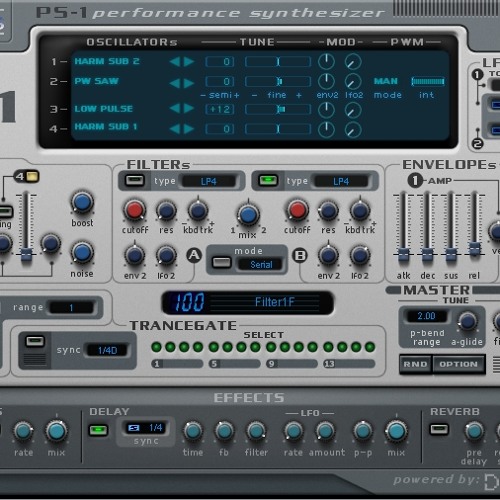Click oscillator 1 semi tune value field
Image resolution: width=500 pixels, height=500 pixels.
220,62
